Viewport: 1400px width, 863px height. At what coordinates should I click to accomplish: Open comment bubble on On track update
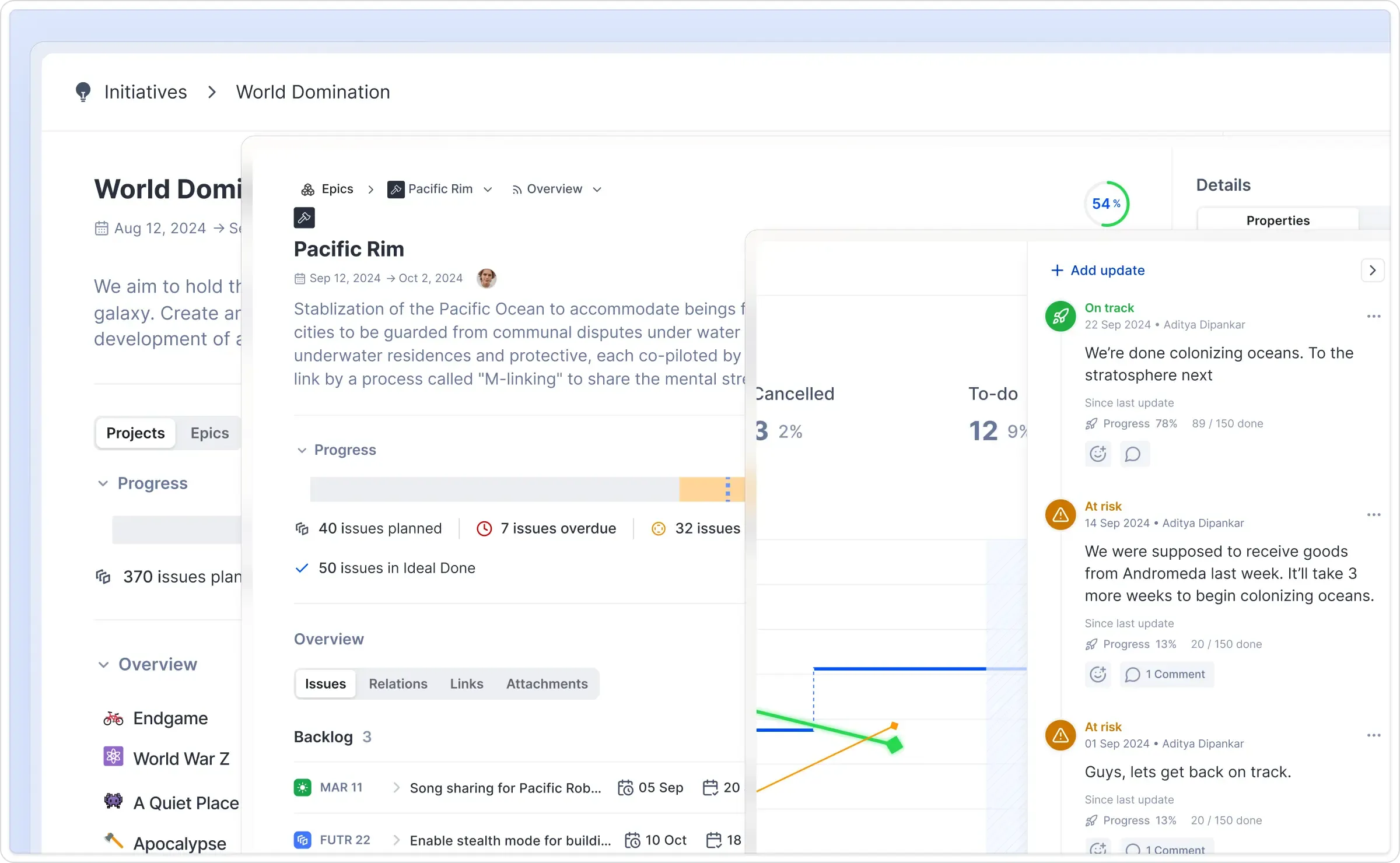pyautogui.click(x=1133, y=454)
